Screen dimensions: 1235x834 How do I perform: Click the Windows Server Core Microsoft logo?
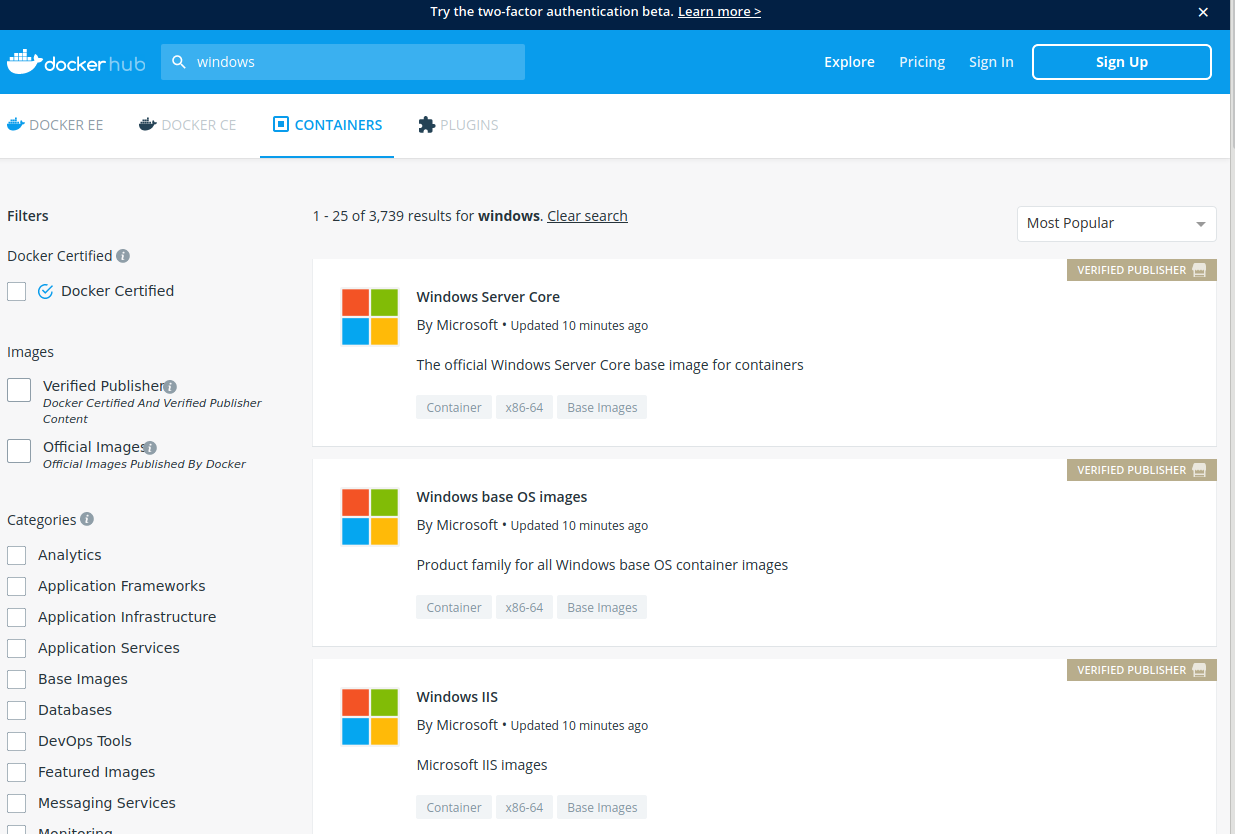(x=370, y=317)
